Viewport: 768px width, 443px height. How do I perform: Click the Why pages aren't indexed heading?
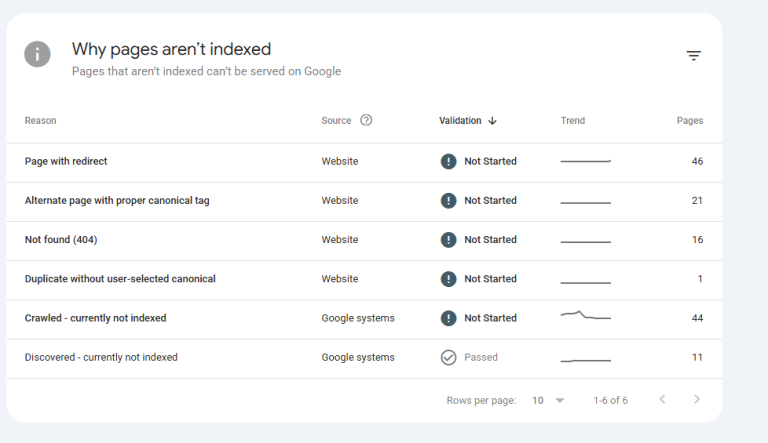(x=171, y=49)
